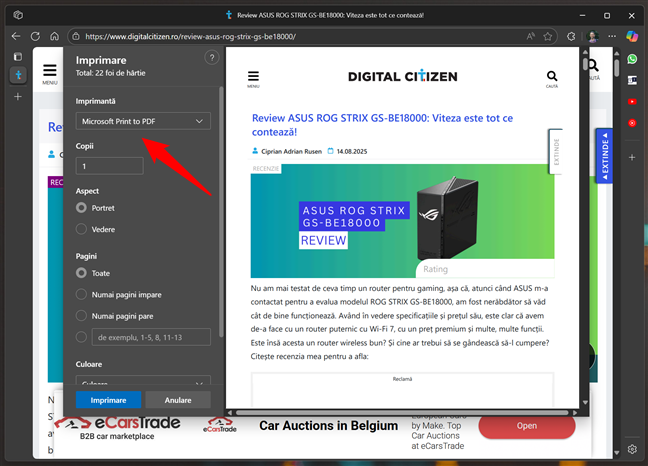Image resolution: width=648 pixels, height=466 pixels.
Task: Open Edge sidebar settings gear
Action: 632,449
